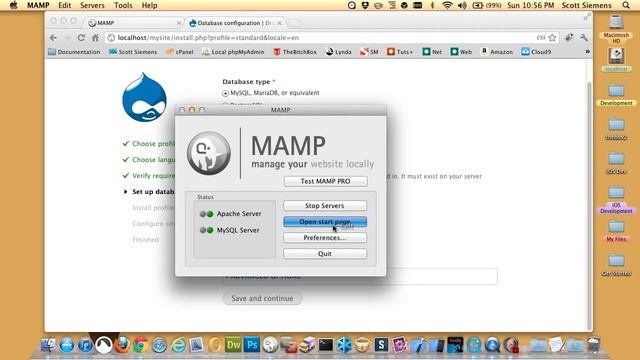Image resolution: width=640 pixels, height=360 pixels.
Task: Switch to the MAMP browser tab
Action: tap(133, 23)
